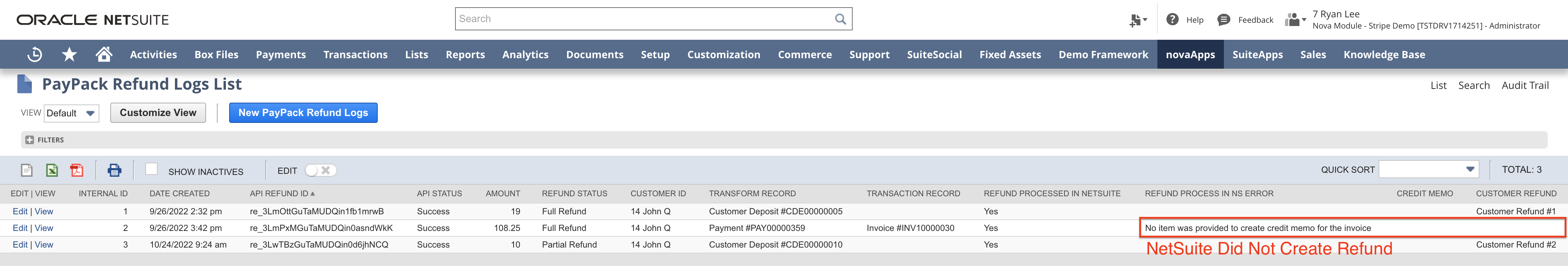This screenshot has width=1568, height=266.
Task: Open the Recent Records clock icon
Action: point(35,54)
